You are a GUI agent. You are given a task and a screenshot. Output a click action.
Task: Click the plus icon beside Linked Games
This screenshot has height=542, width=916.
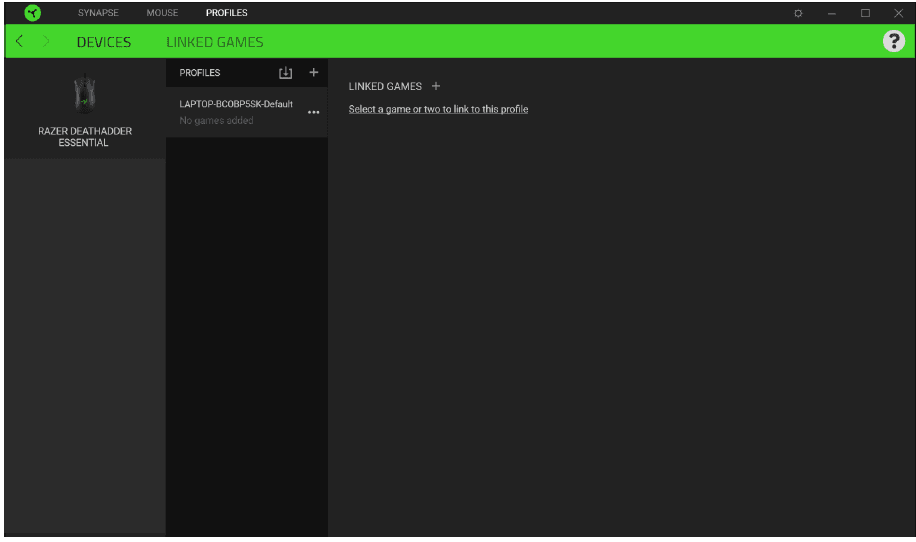(435, 87)
